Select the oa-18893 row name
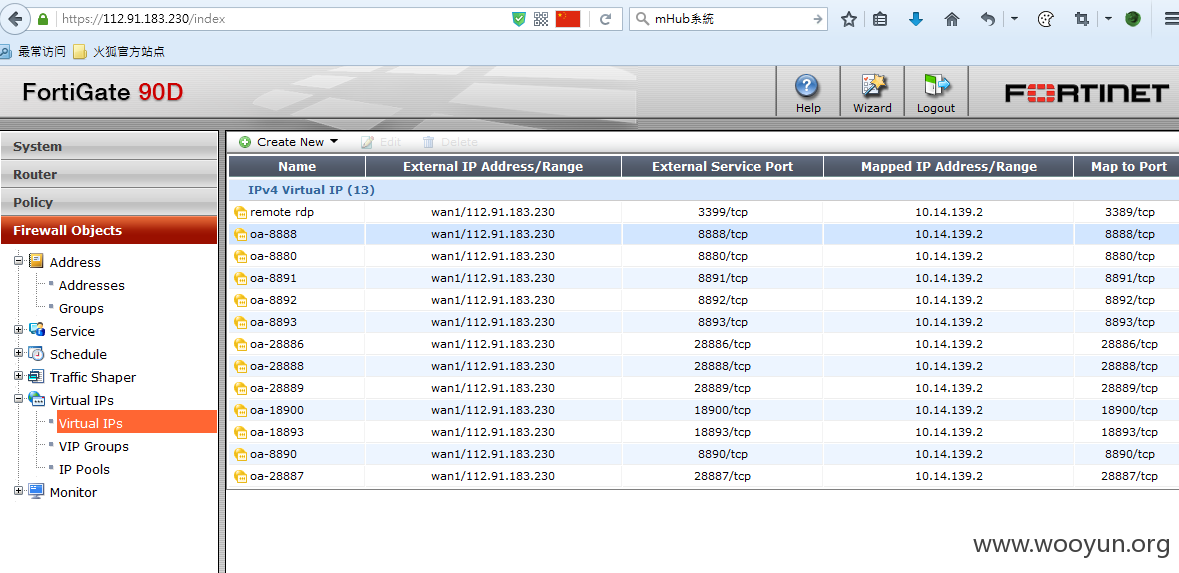 [x=277, y=432]
